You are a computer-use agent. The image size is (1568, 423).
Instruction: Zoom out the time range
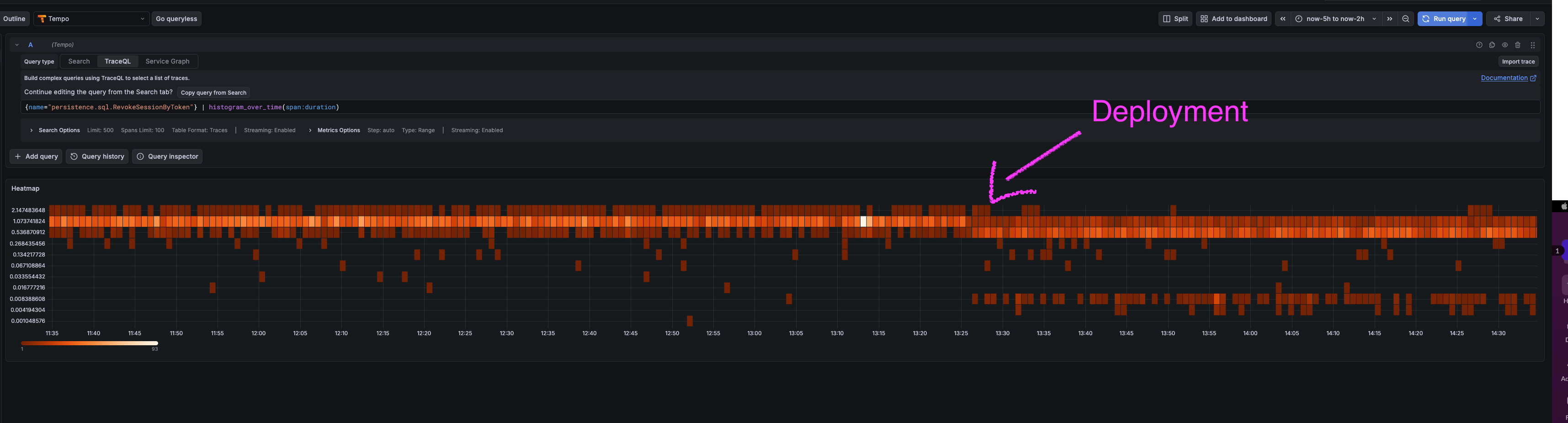[1405, 19]
